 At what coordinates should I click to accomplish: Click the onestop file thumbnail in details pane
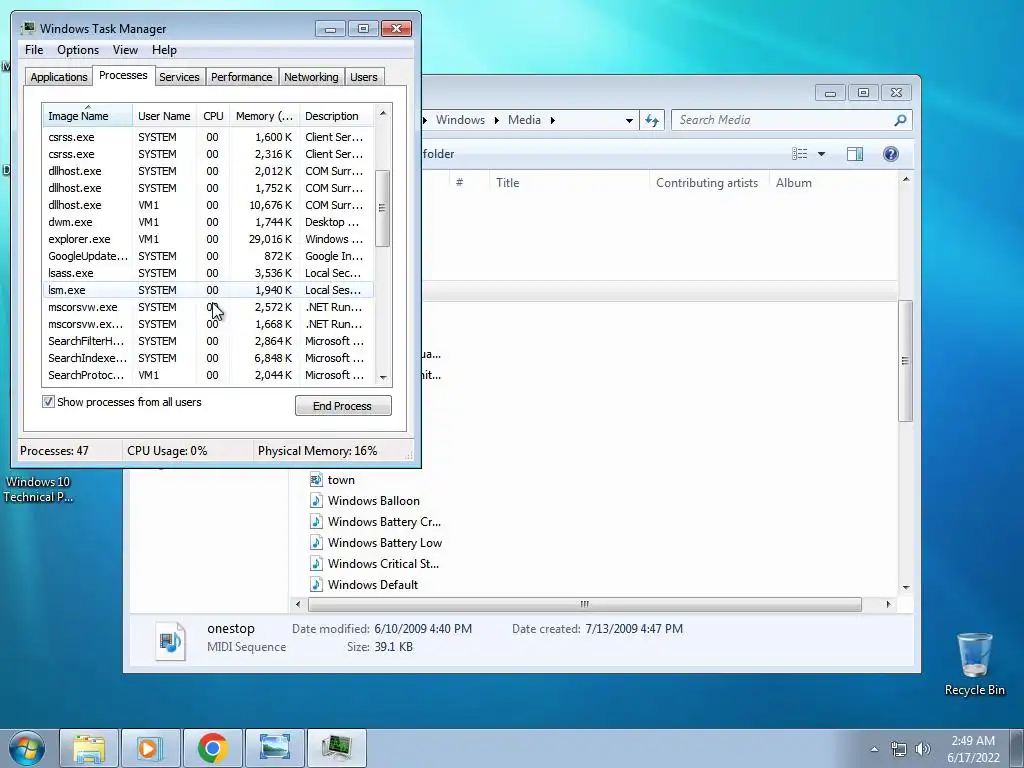(x=171, y=641)
